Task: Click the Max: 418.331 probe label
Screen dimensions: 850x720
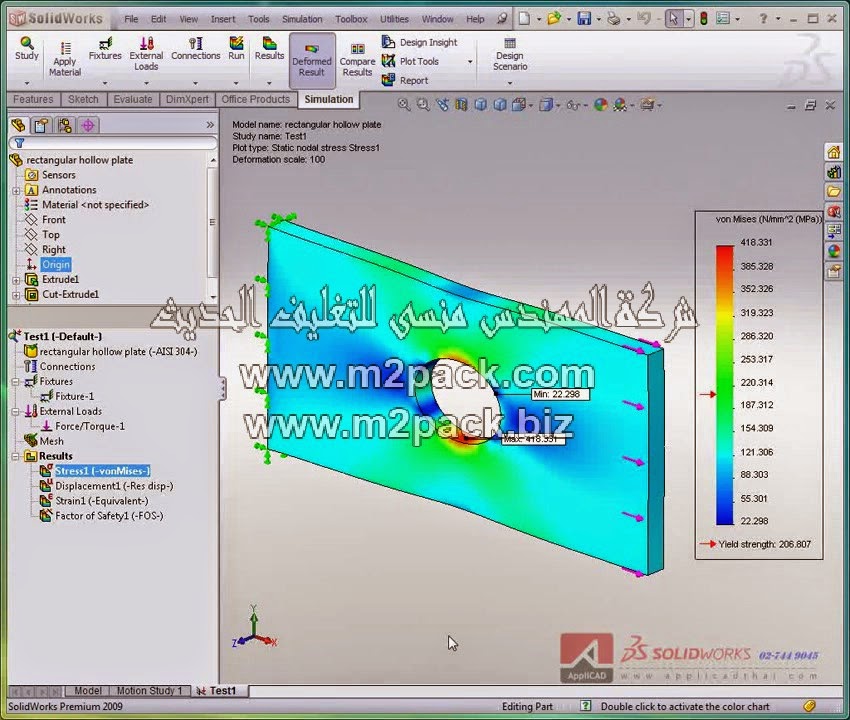Action: click(x=533, y=439)
